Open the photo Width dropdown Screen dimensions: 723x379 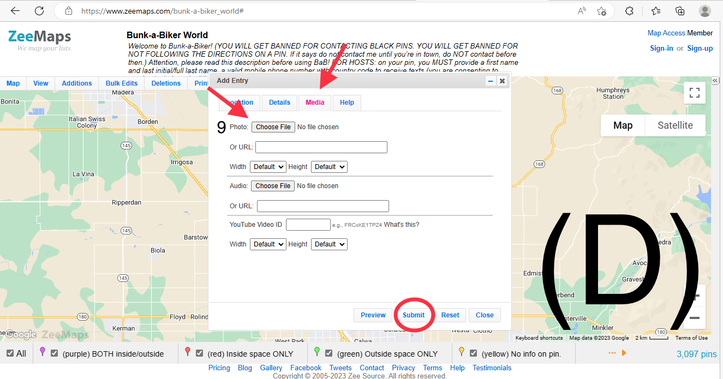268,166
